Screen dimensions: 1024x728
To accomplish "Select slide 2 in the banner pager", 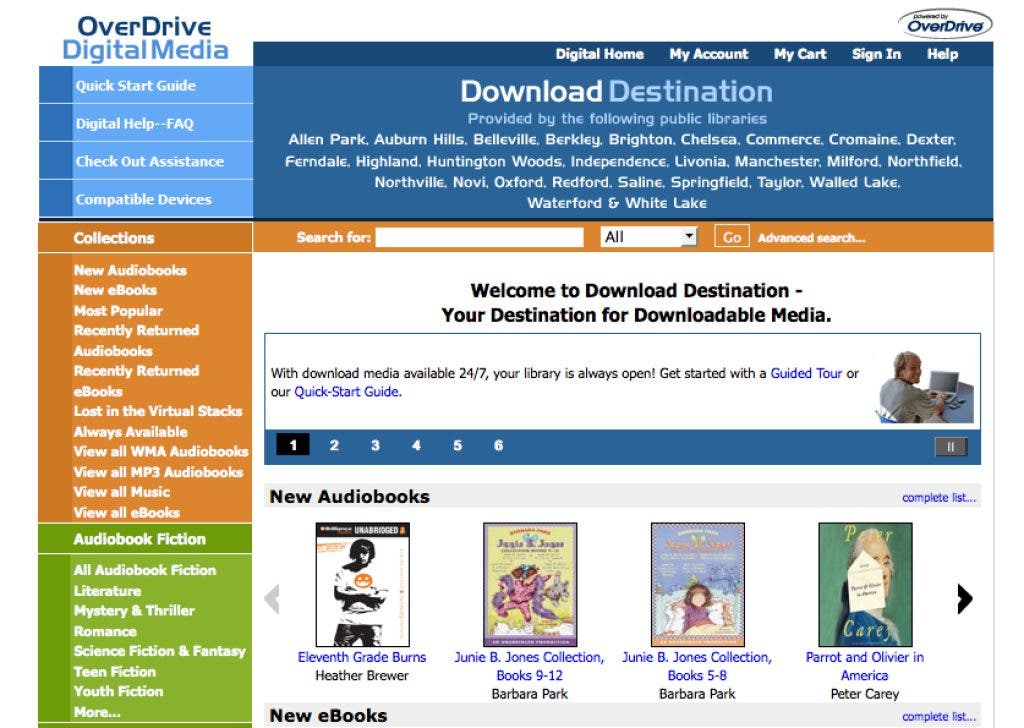I will point(334,445).
